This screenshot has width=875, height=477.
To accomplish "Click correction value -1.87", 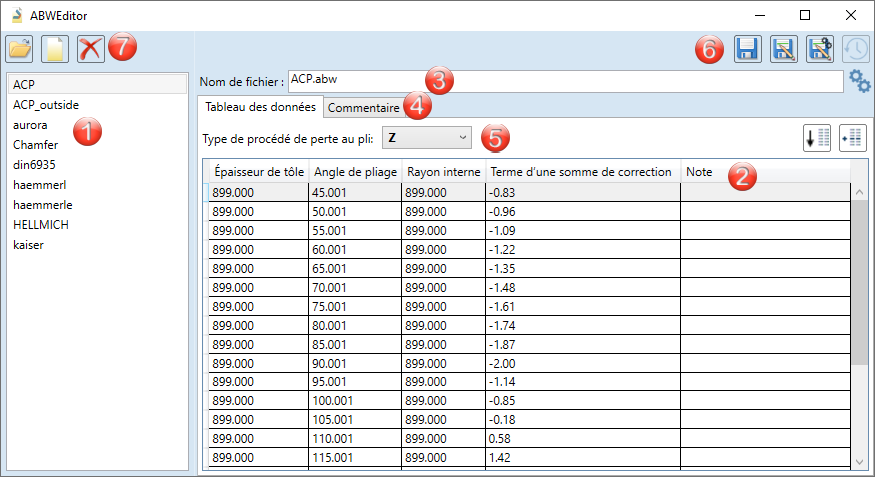I will pos(583,344).
